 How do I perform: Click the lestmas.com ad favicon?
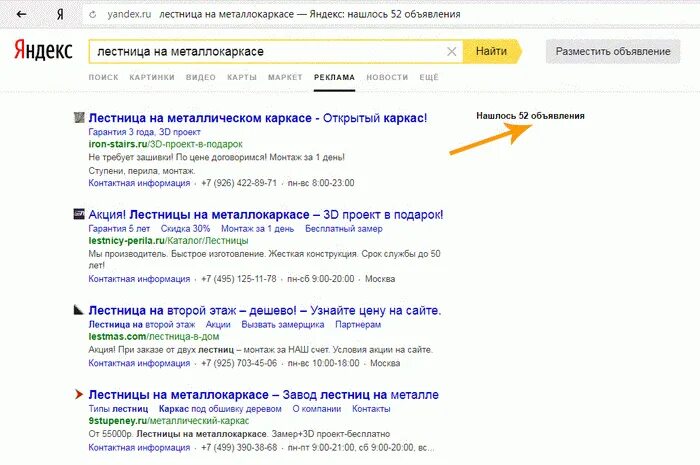tap(79, 310)
